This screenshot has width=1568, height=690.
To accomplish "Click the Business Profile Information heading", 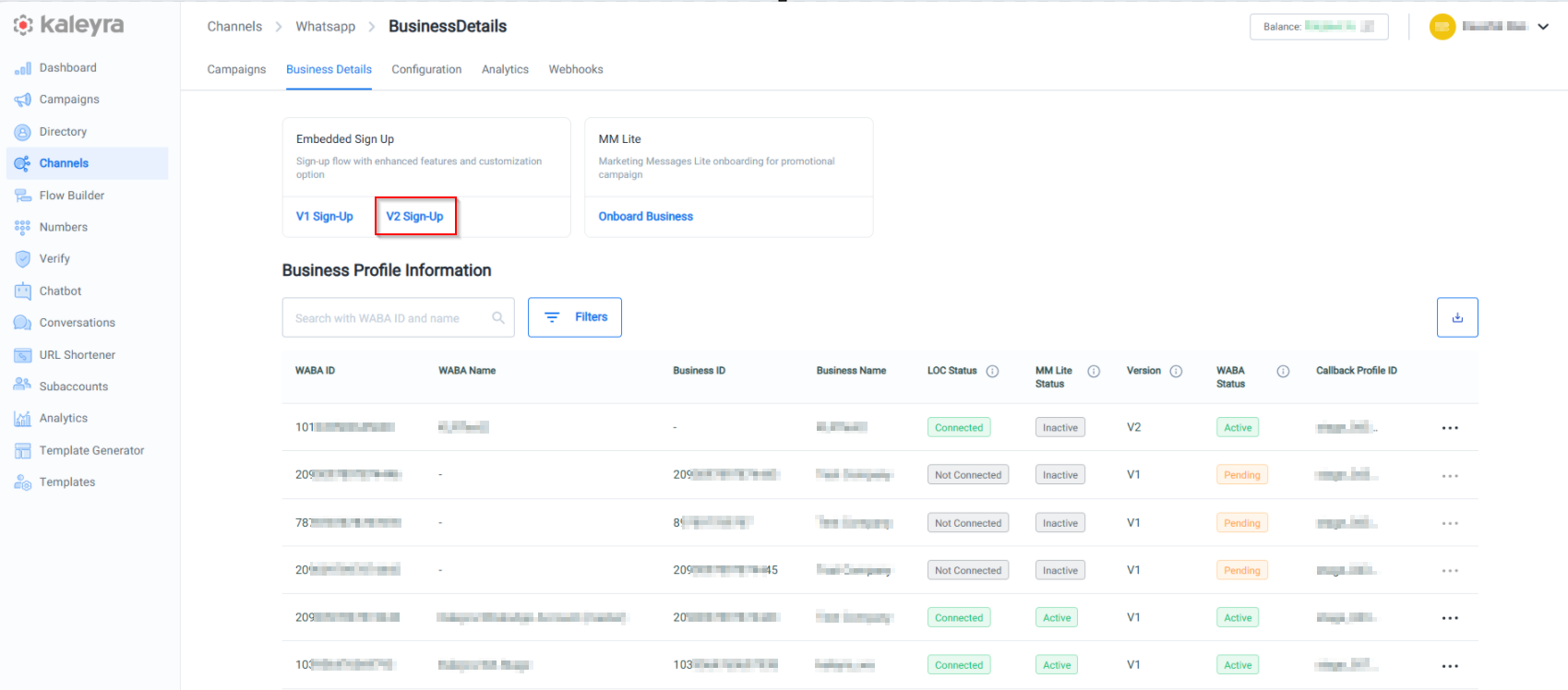I will 387,270.
